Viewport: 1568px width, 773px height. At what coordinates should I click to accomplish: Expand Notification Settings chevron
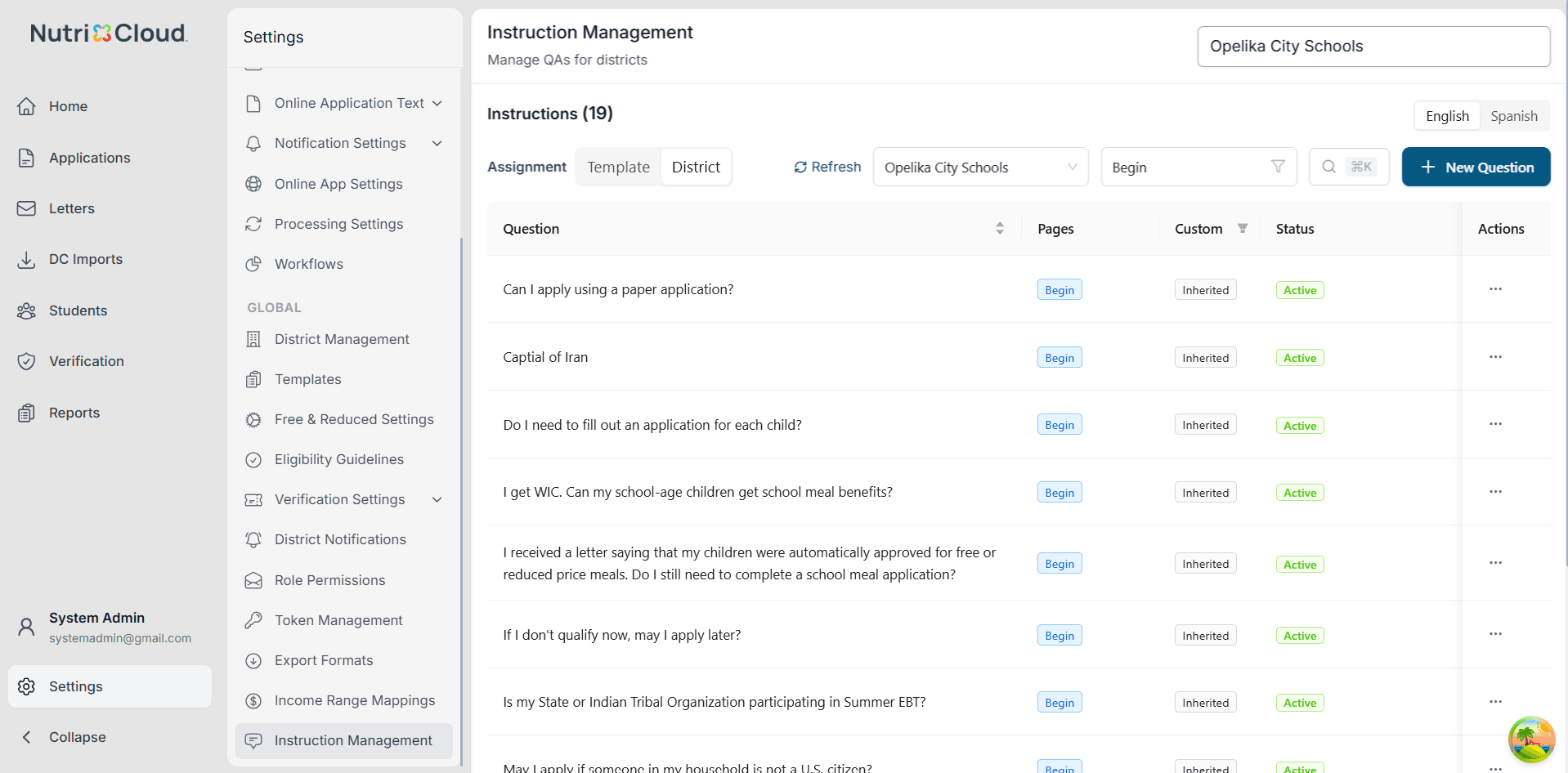click(437, 143)
